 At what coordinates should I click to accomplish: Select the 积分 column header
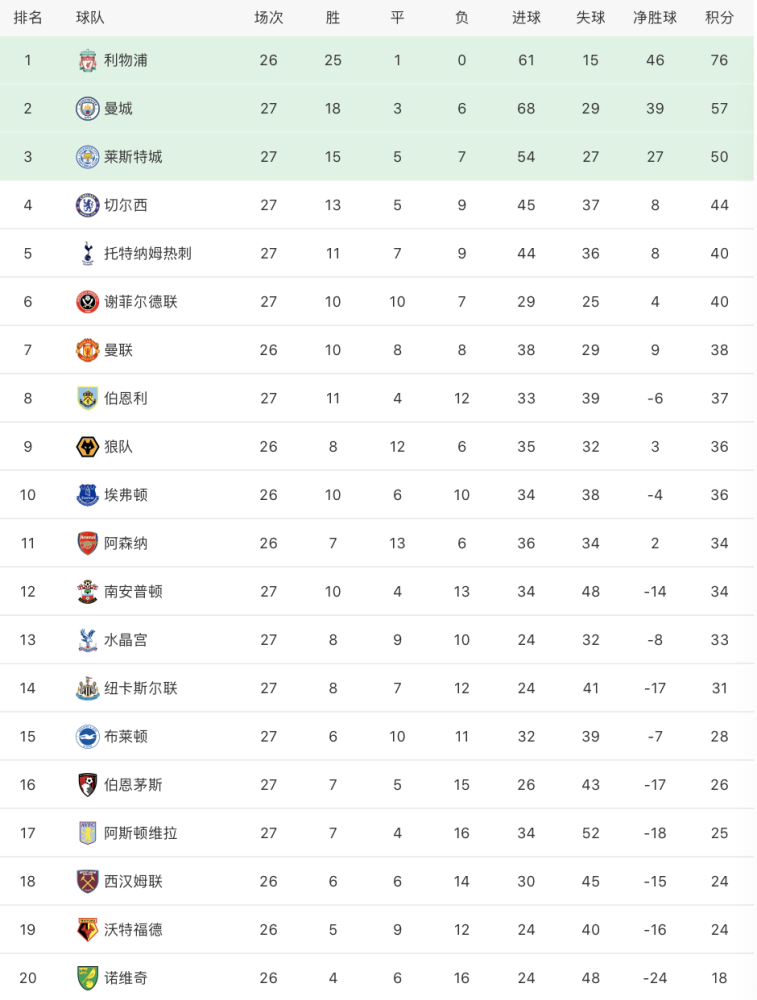point(719,18)
